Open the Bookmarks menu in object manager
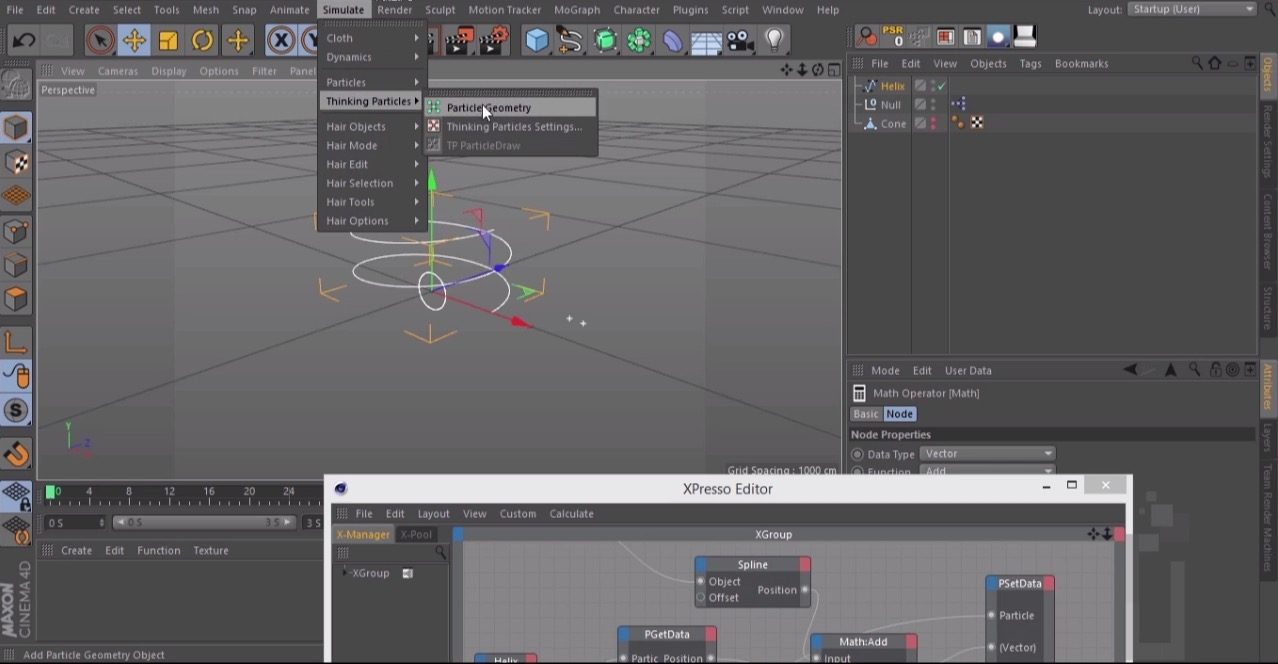Image resolution: width=1278 pixels, height=664 pixels. 1081,63
